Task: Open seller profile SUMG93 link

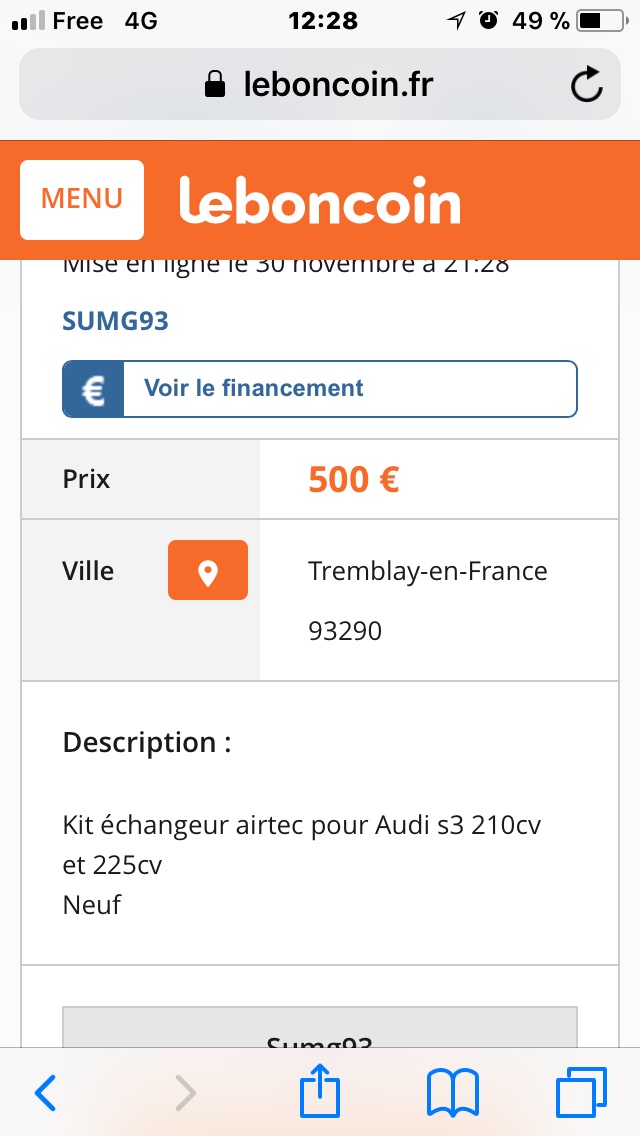Action: tap(116, 321)
